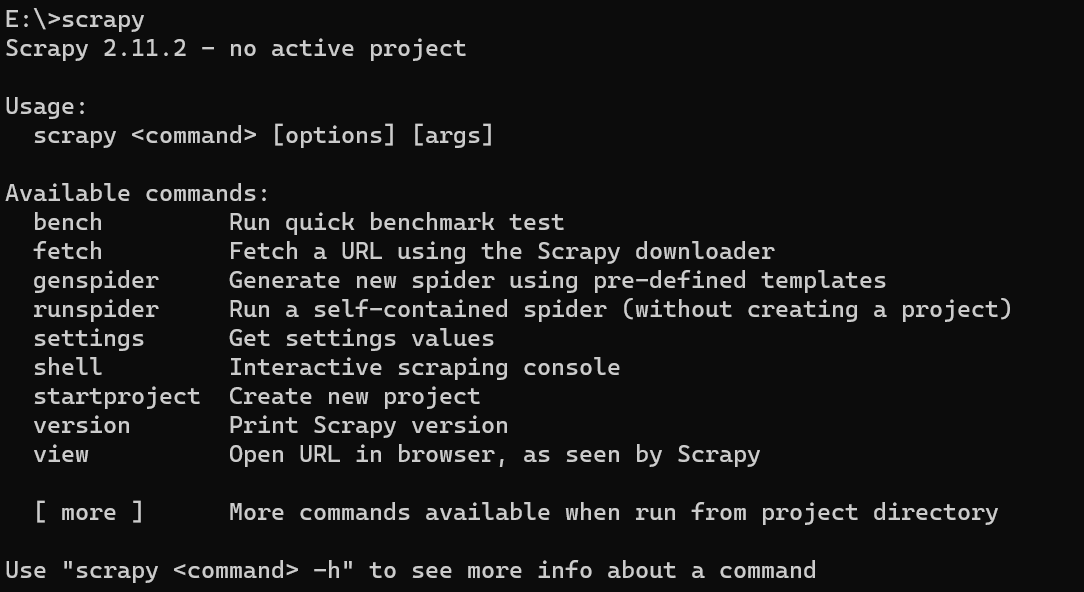Click 'Create new project' description
The width and height of the screenshot is (1084, 592).
pyautogui.click(x=355, y=397)
